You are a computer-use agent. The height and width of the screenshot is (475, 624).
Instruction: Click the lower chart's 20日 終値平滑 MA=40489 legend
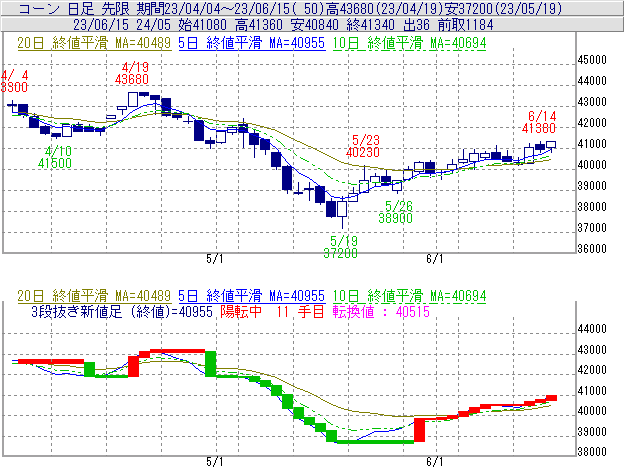[x=94, y=296]
